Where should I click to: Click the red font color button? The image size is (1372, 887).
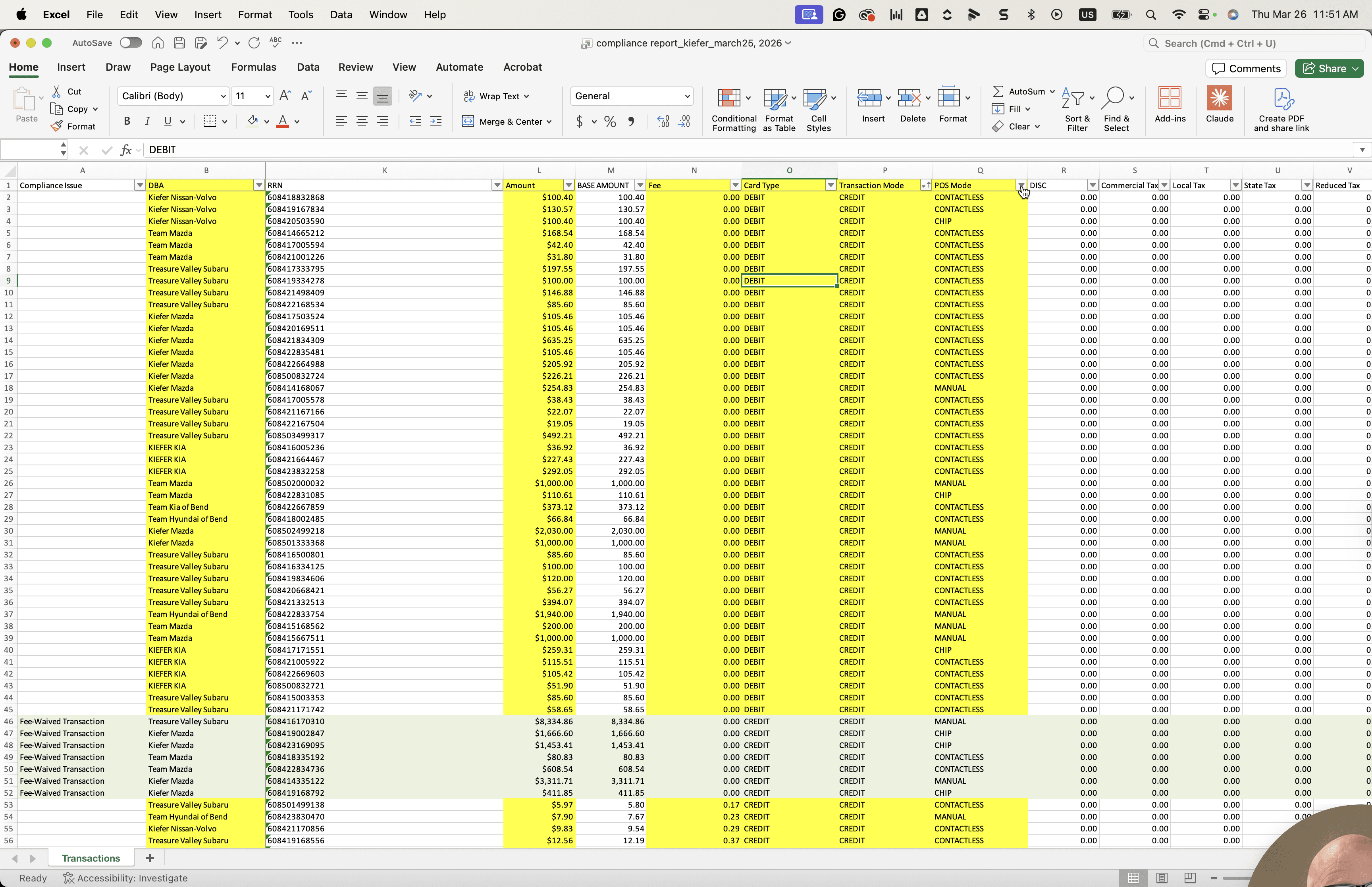pos(283,121)
